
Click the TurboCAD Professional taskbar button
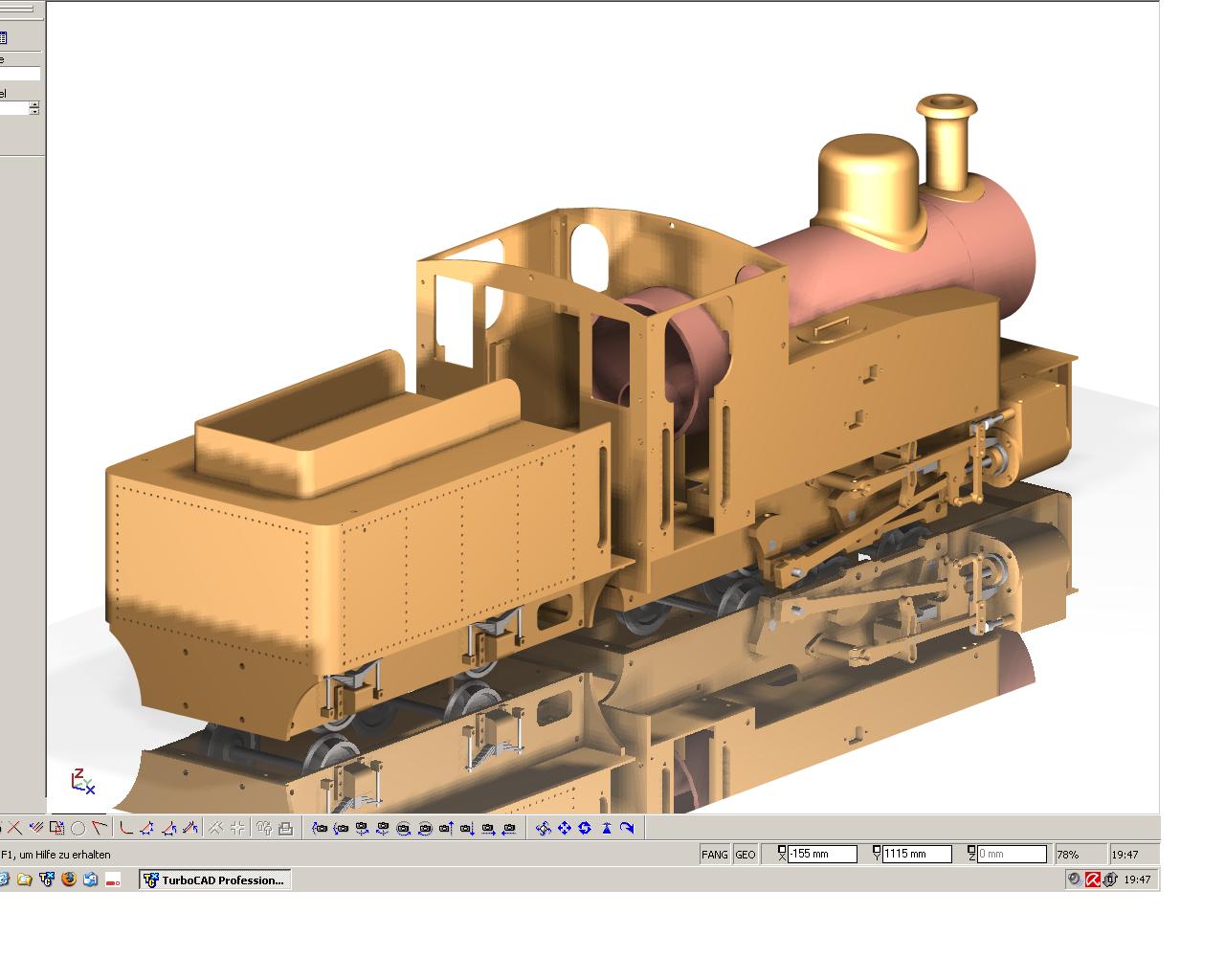coord(214,880)
